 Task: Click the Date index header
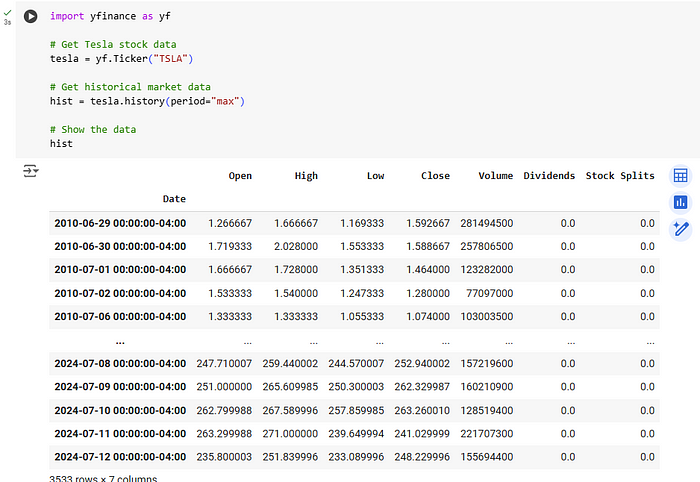click(174, 199)
